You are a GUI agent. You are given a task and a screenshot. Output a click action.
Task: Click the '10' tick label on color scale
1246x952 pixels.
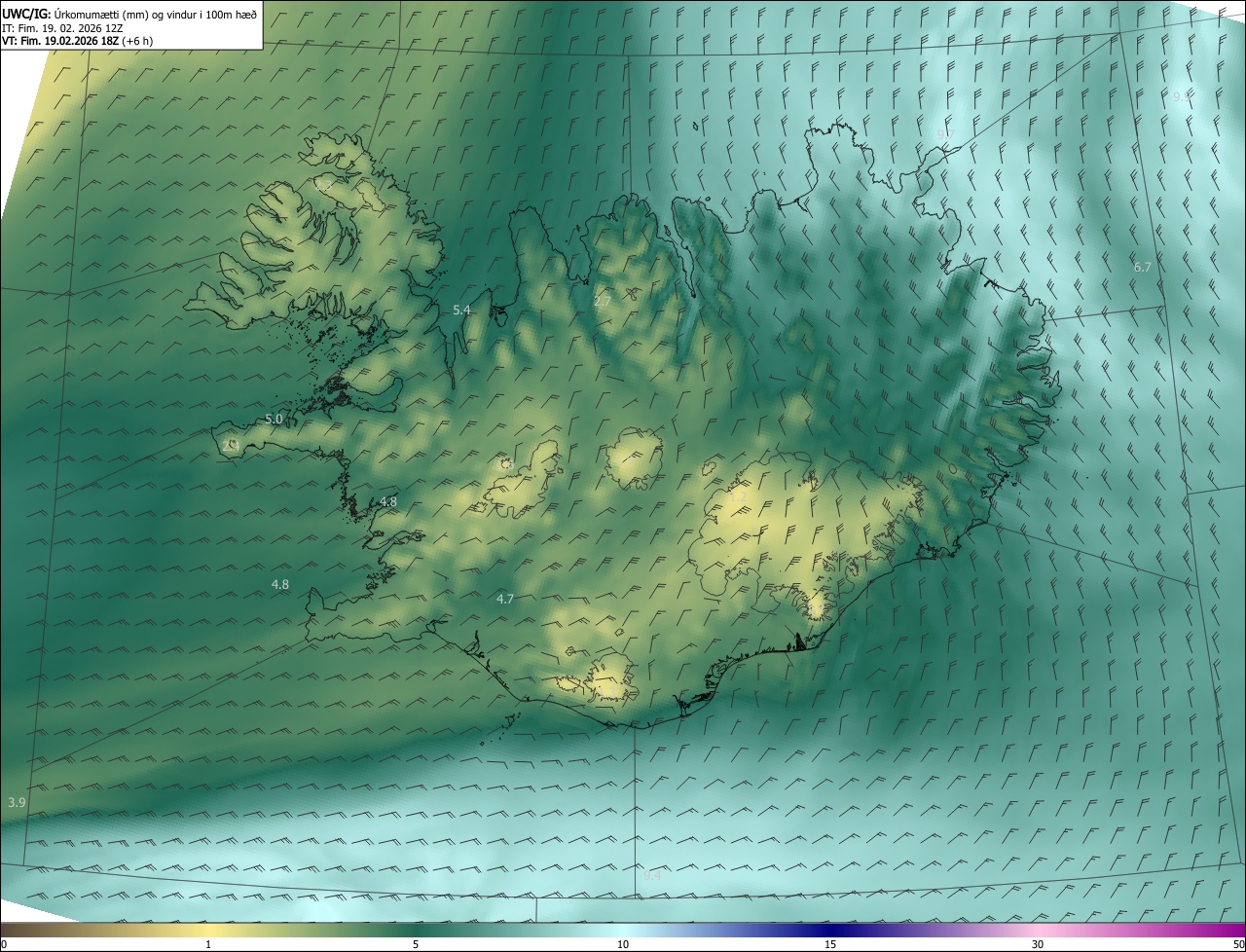coord(623,944)
